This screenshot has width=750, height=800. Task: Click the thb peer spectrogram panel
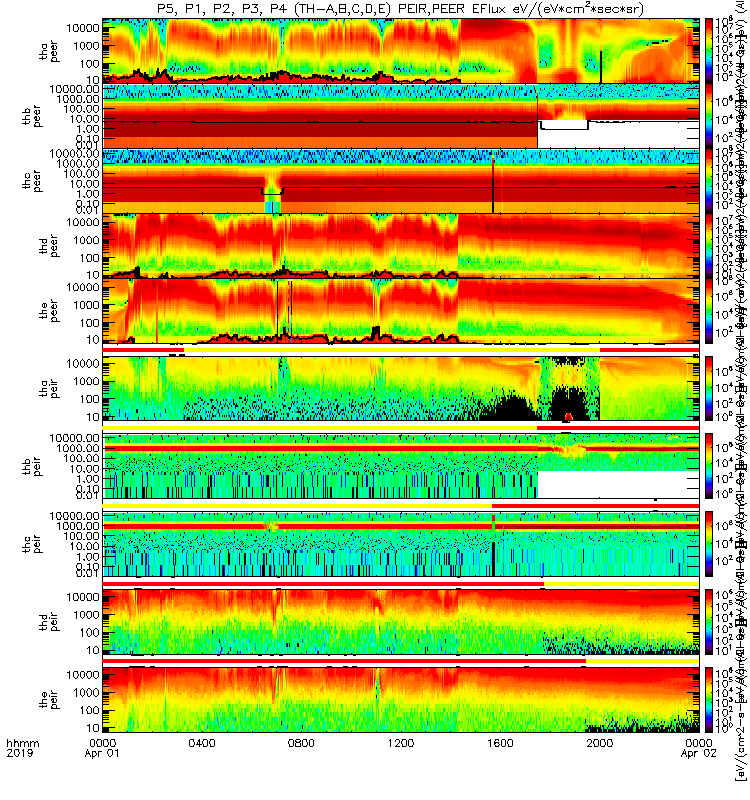click(401, 116)
